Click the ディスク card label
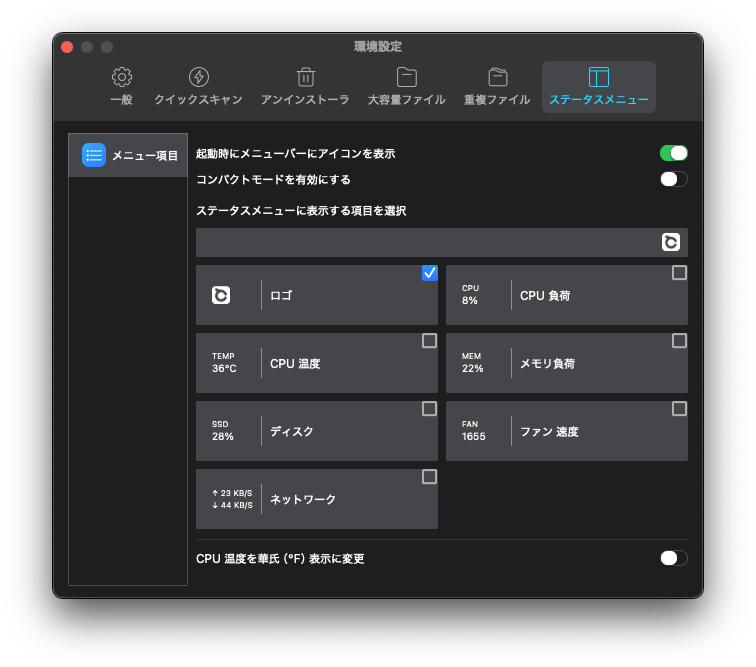Image resolution: width=756 pixels, height=667 pixels. click(291, 431)
